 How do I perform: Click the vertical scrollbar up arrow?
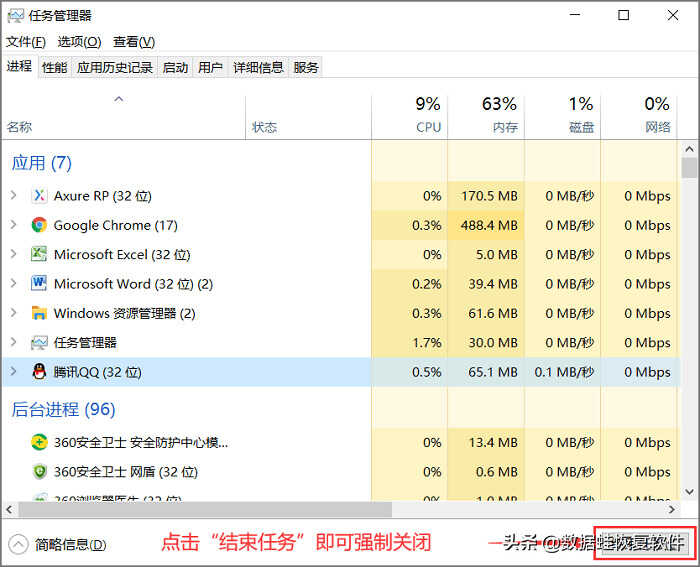coord(689,149)
